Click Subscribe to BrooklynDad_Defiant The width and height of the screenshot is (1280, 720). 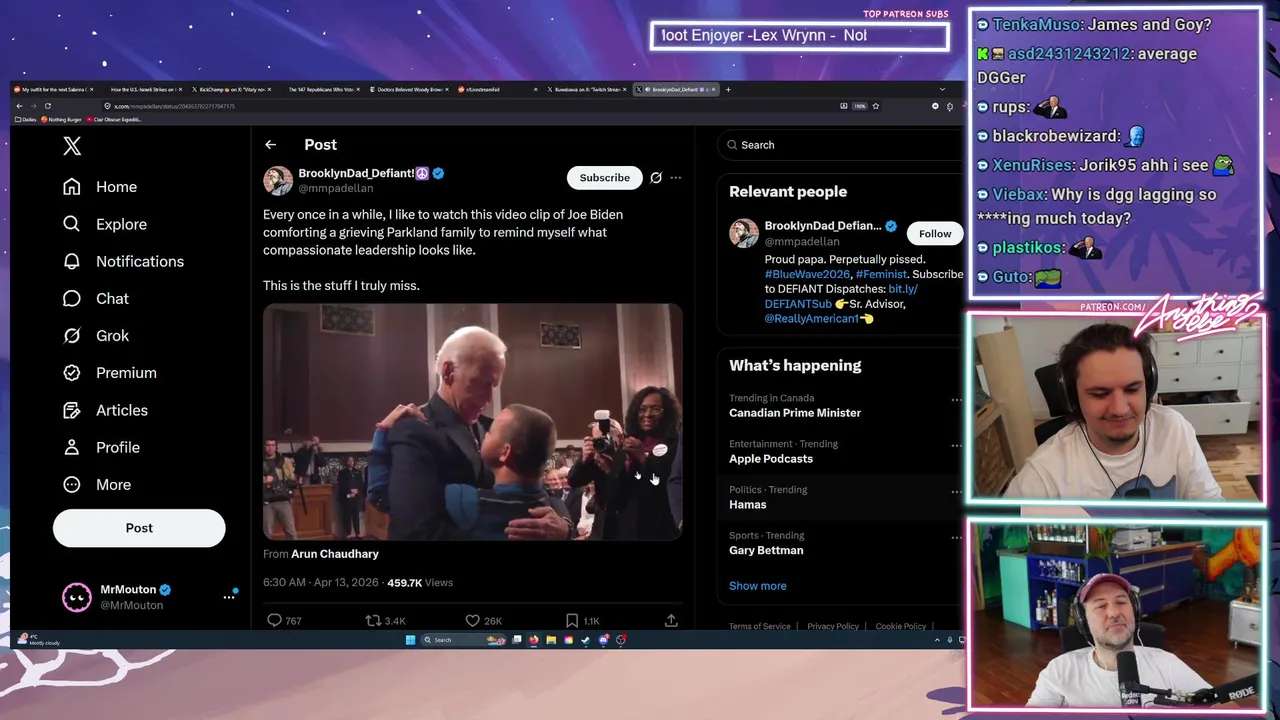[605, 177]
